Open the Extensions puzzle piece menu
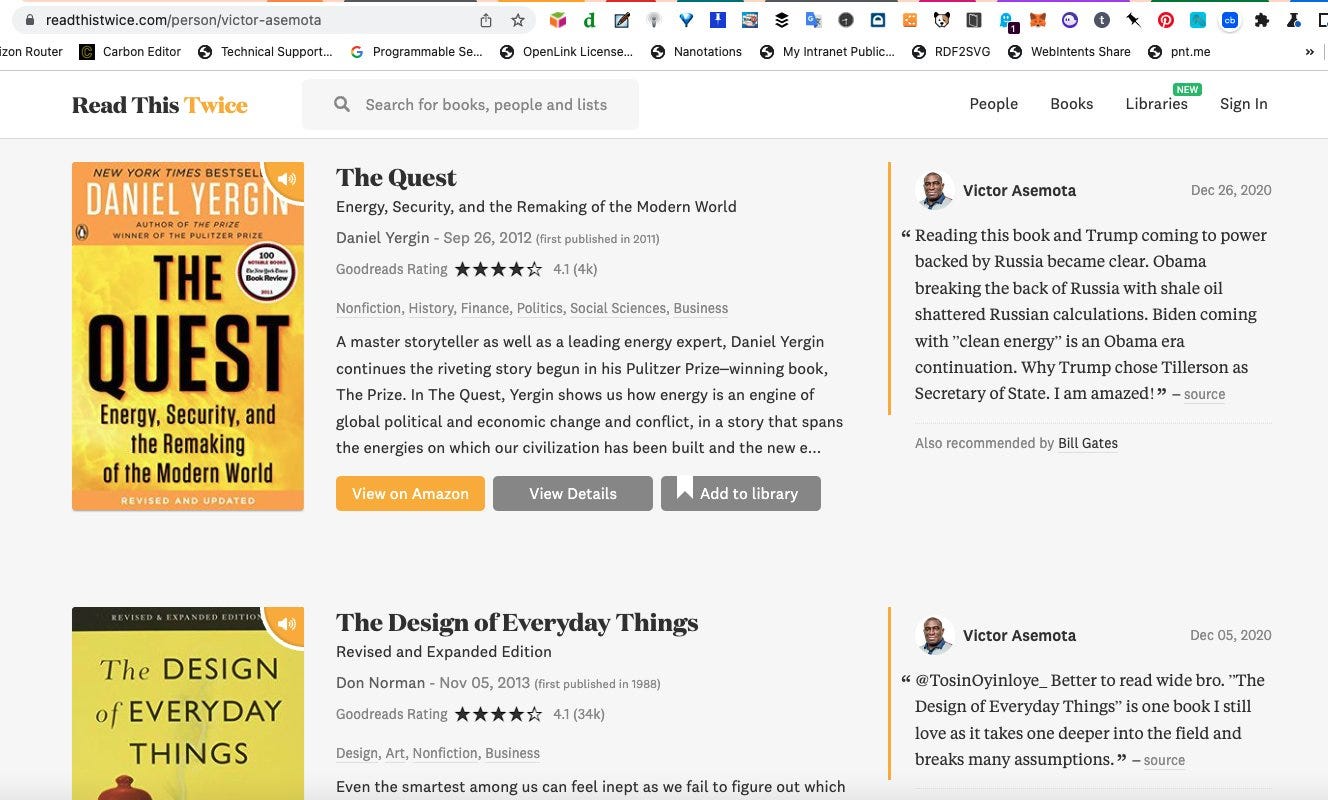The width and height of the screenshot is (1328, 800). coord(1262,20)
